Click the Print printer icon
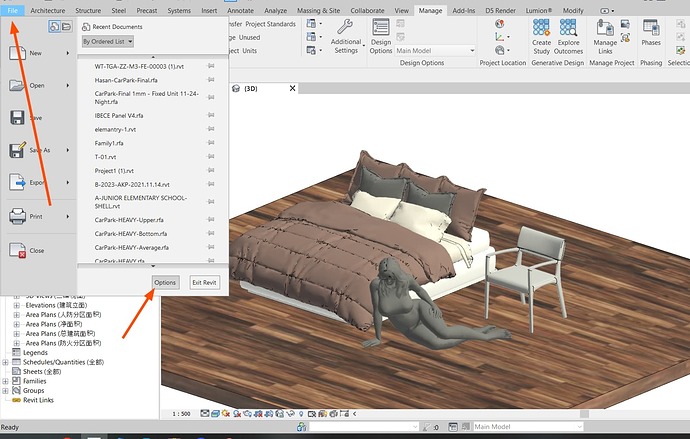 click(17, 216)
